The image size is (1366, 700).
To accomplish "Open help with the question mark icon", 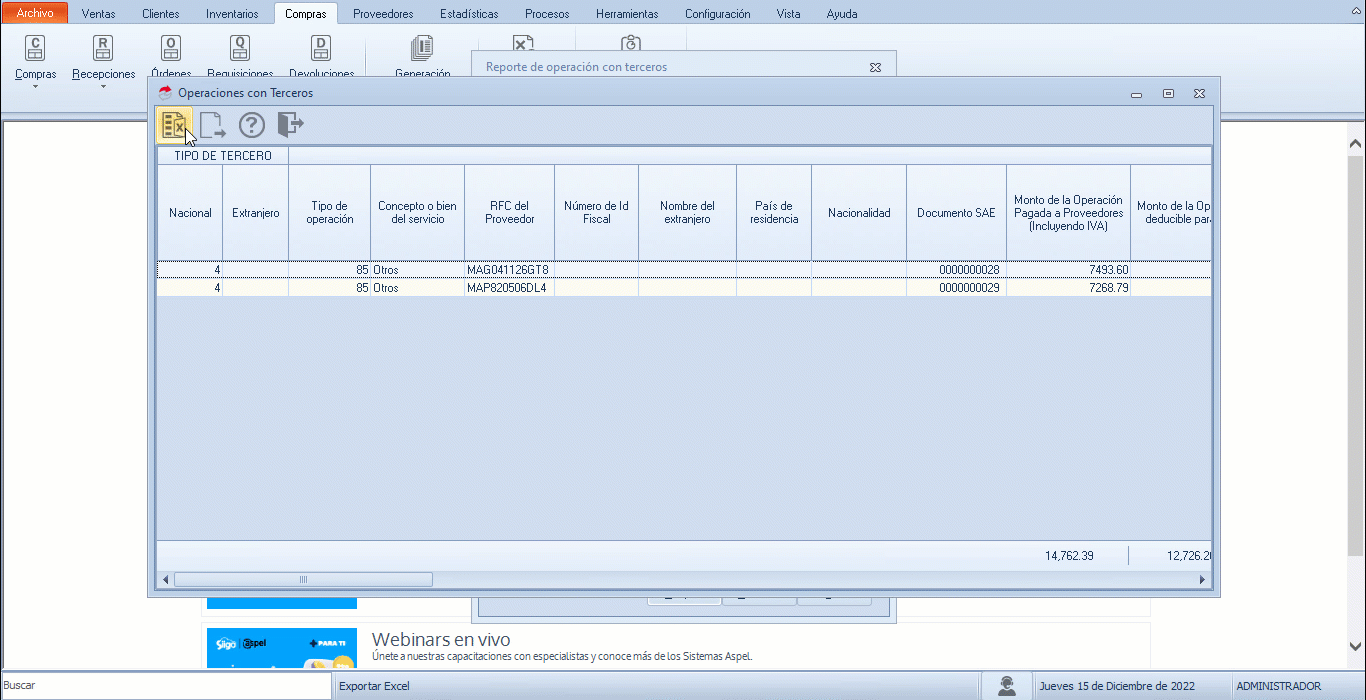I will coord(251,125).
